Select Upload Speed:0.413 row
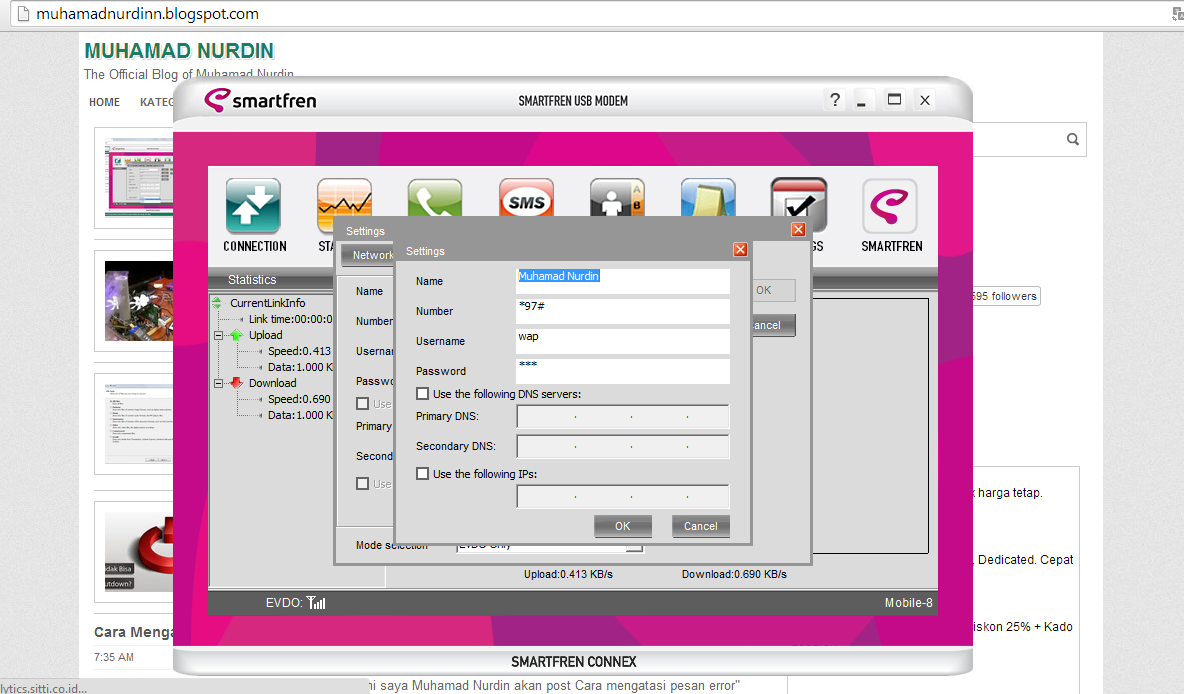The width and height of the screenshot is (1184, 694). coord(299,351)
